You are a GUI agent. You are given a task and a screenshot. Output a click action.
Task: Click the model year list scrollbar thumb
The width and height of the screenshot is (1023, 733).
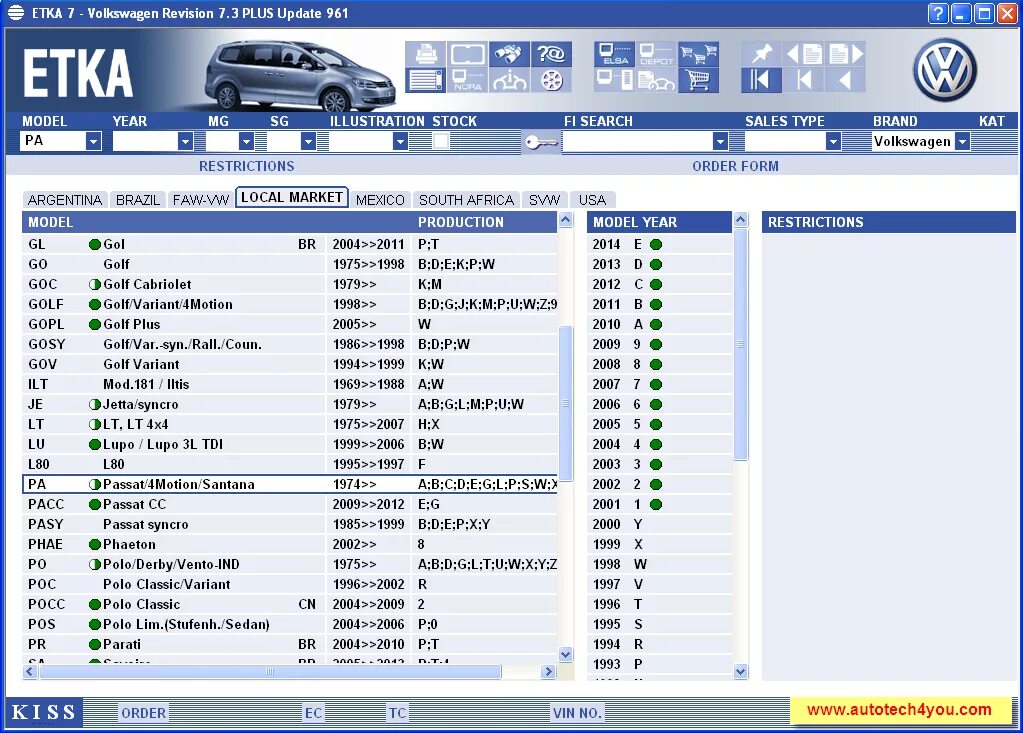(x=741, y=344)
